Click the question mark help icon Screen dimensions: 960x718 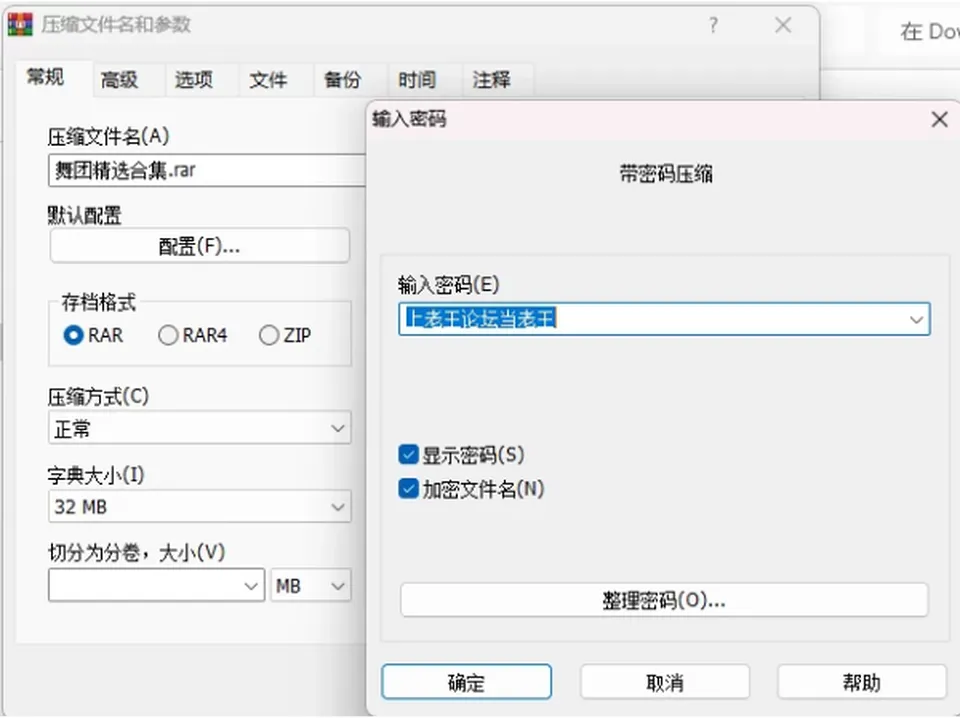pos(713,25)
